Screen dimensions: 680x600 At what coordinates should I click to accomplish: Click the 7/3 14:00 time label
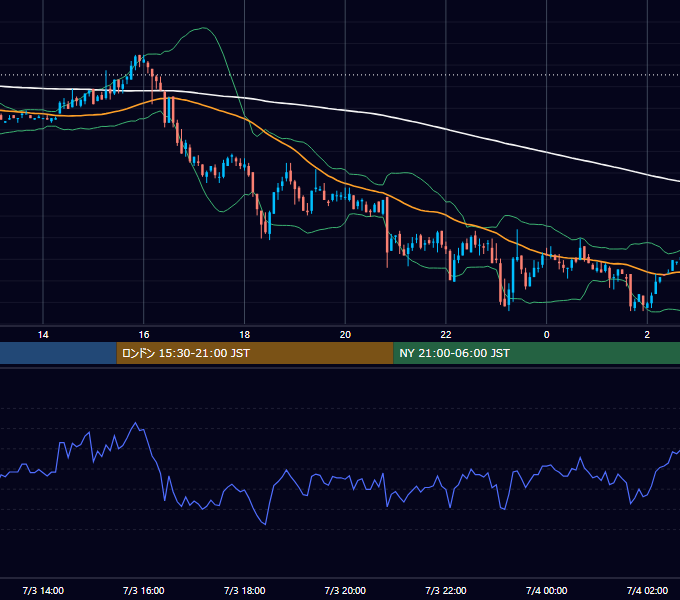pyautogui.click(x=43, y=590)
